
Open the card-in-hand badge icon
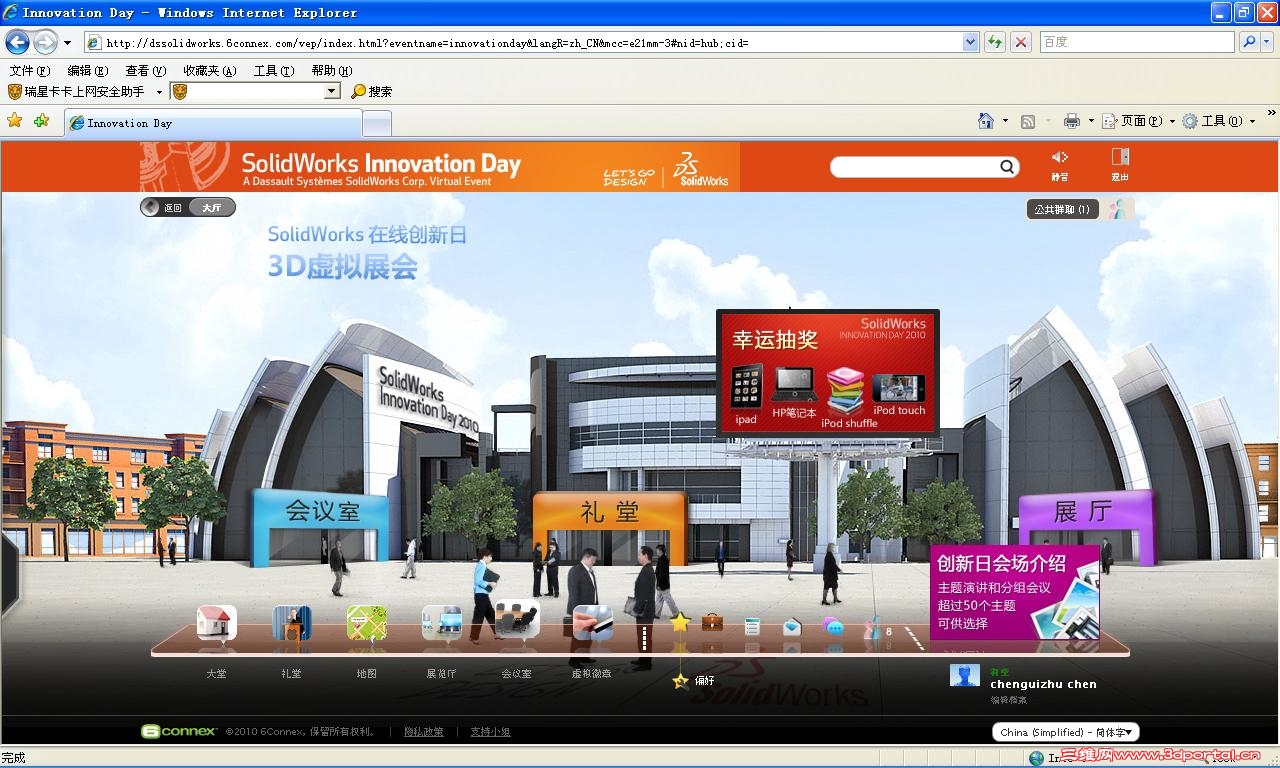[x=592, y=623]
